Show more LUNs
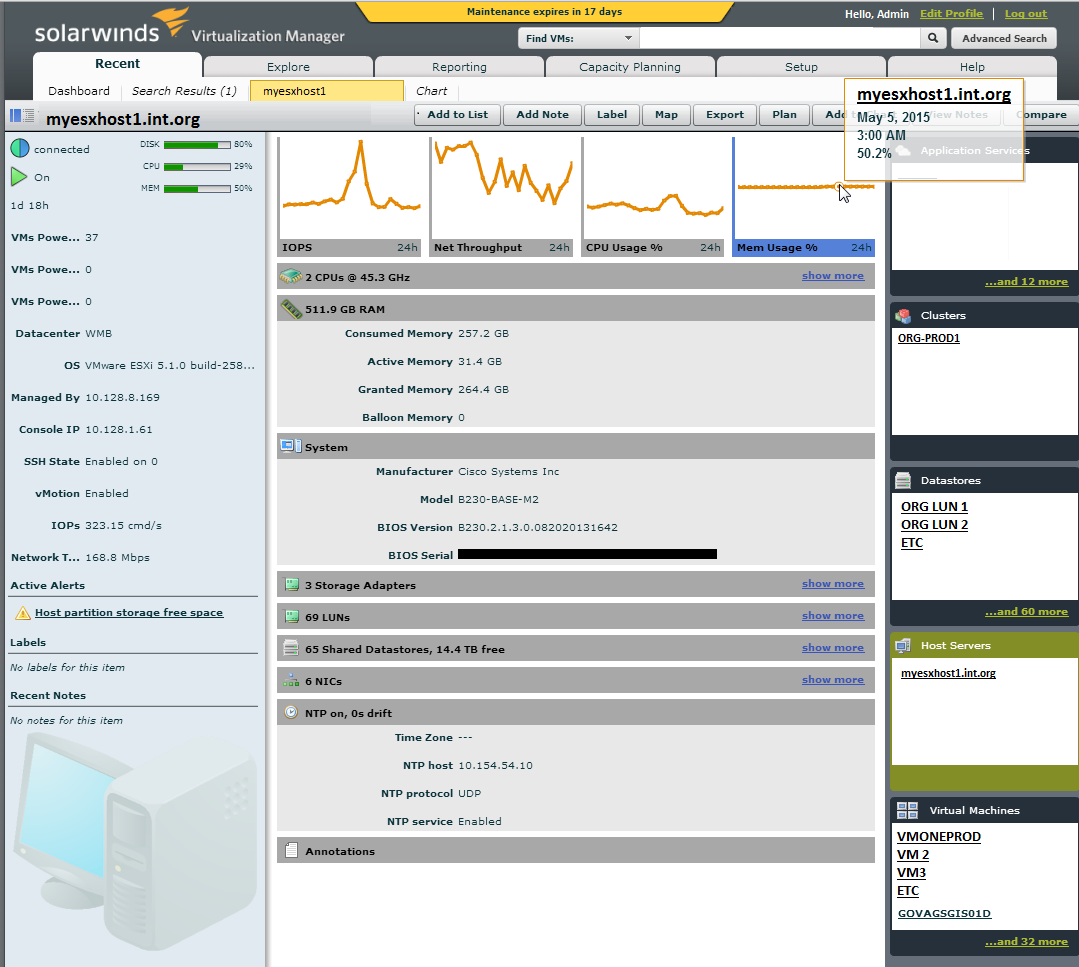1079x967 pixels. tap(833, 616)
